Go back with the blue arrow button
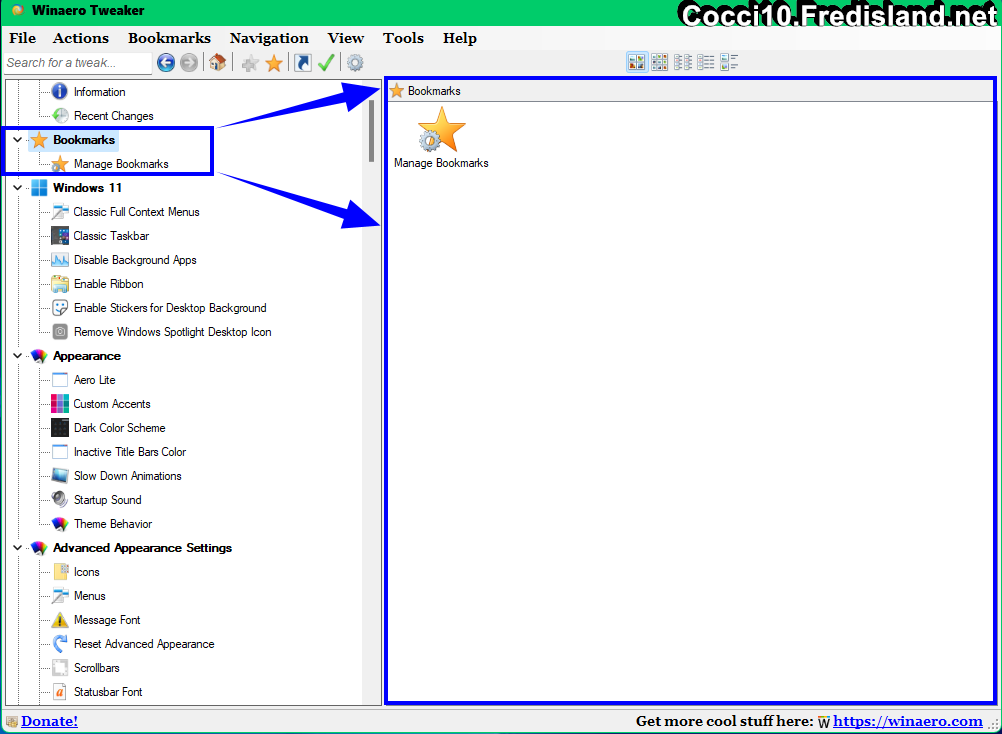This screenshot has height=734, width=1002. coord(166,63)
